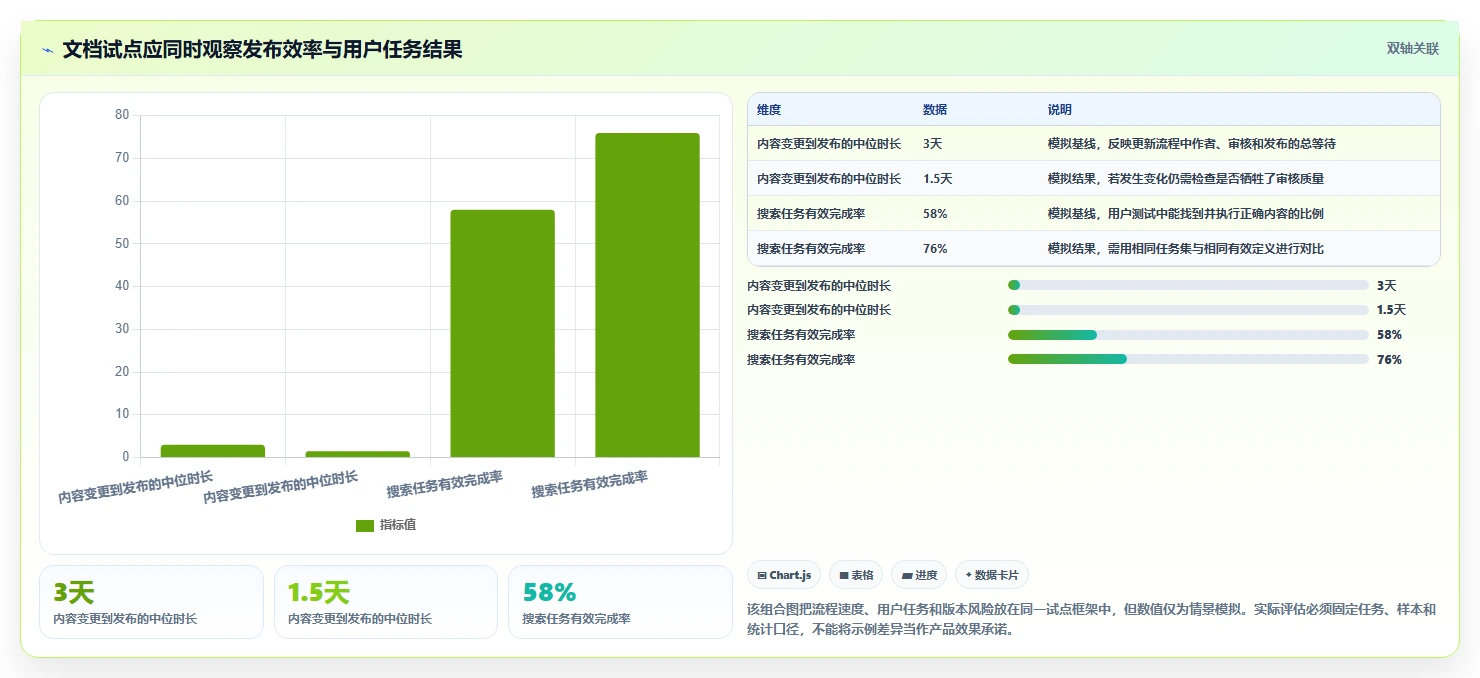Screen dimensions: 1480x678
Task: Select the 表格 chip
Action: click(x=856, y=575)
